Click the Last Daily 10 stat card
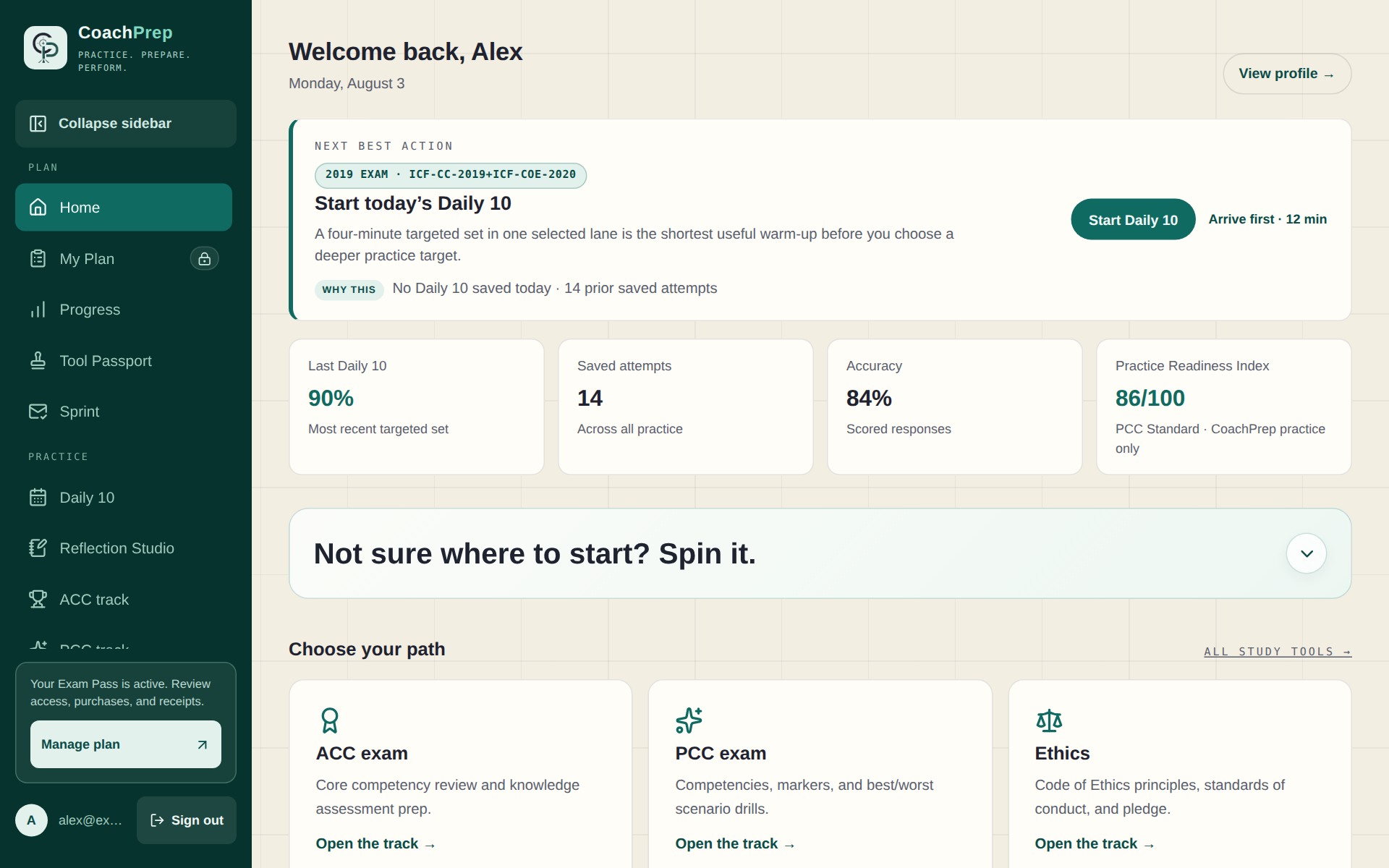1389x868 pixels. point(417,407)
